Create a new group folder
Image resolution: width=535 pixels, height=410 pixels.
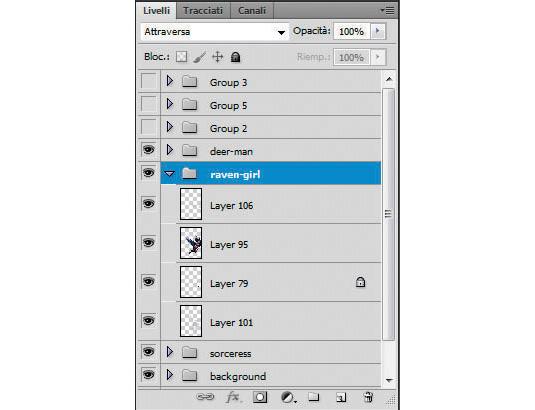click(314, 397)
